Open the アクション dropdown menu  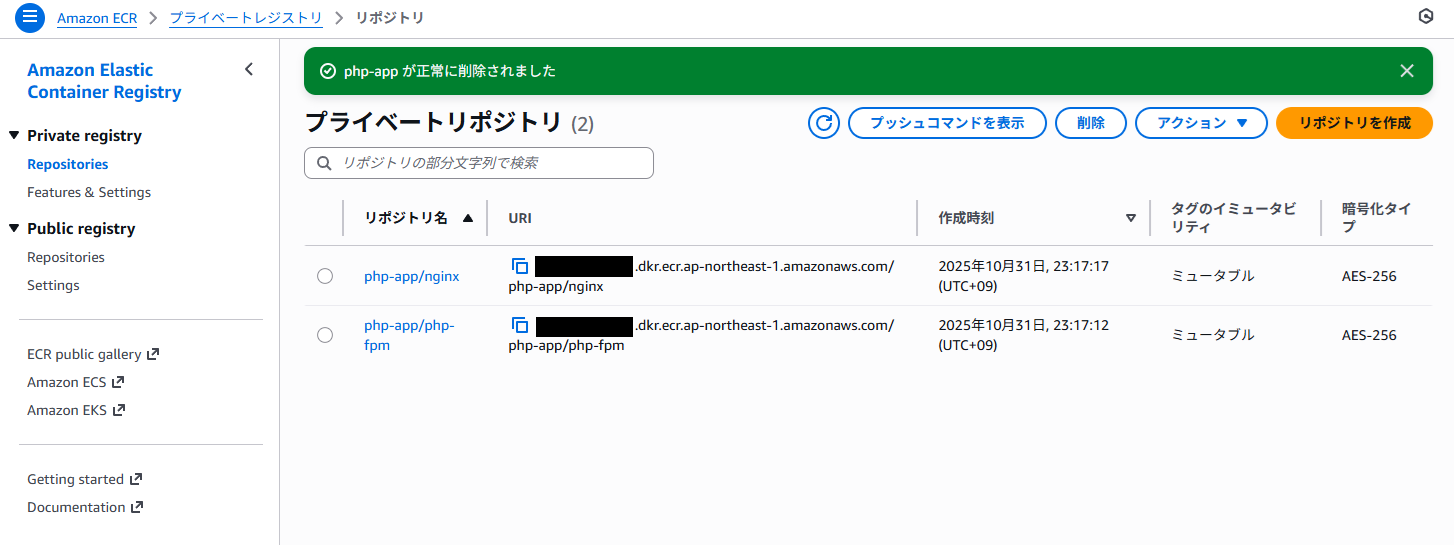(1201, 123)
